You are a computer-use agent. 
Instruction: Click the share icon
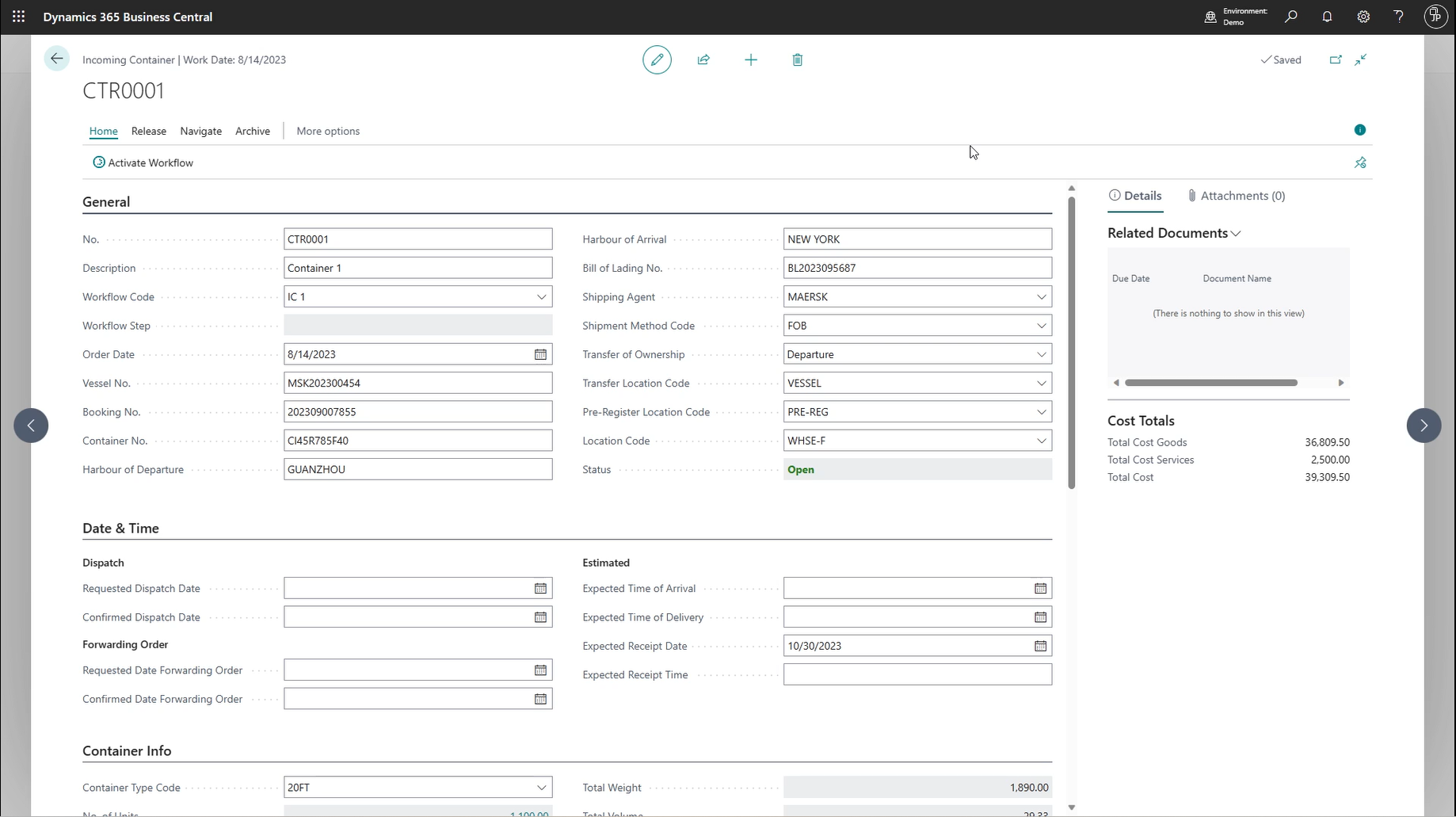pos(703,59)
